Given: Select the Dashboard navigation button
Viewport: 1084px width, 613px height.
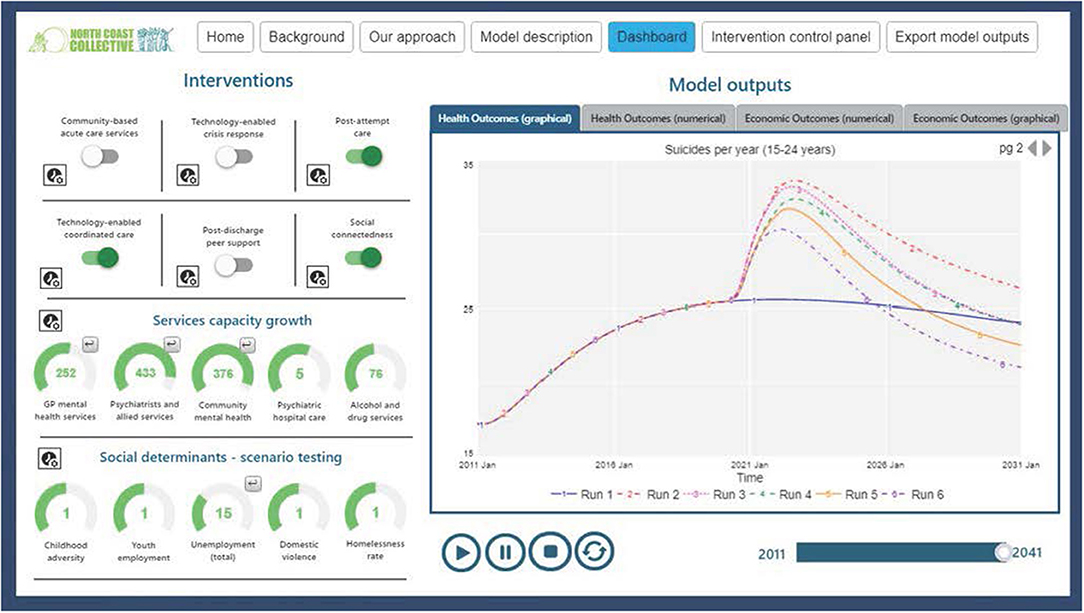Looking at the screenshot, I should (x=652, y=37).
